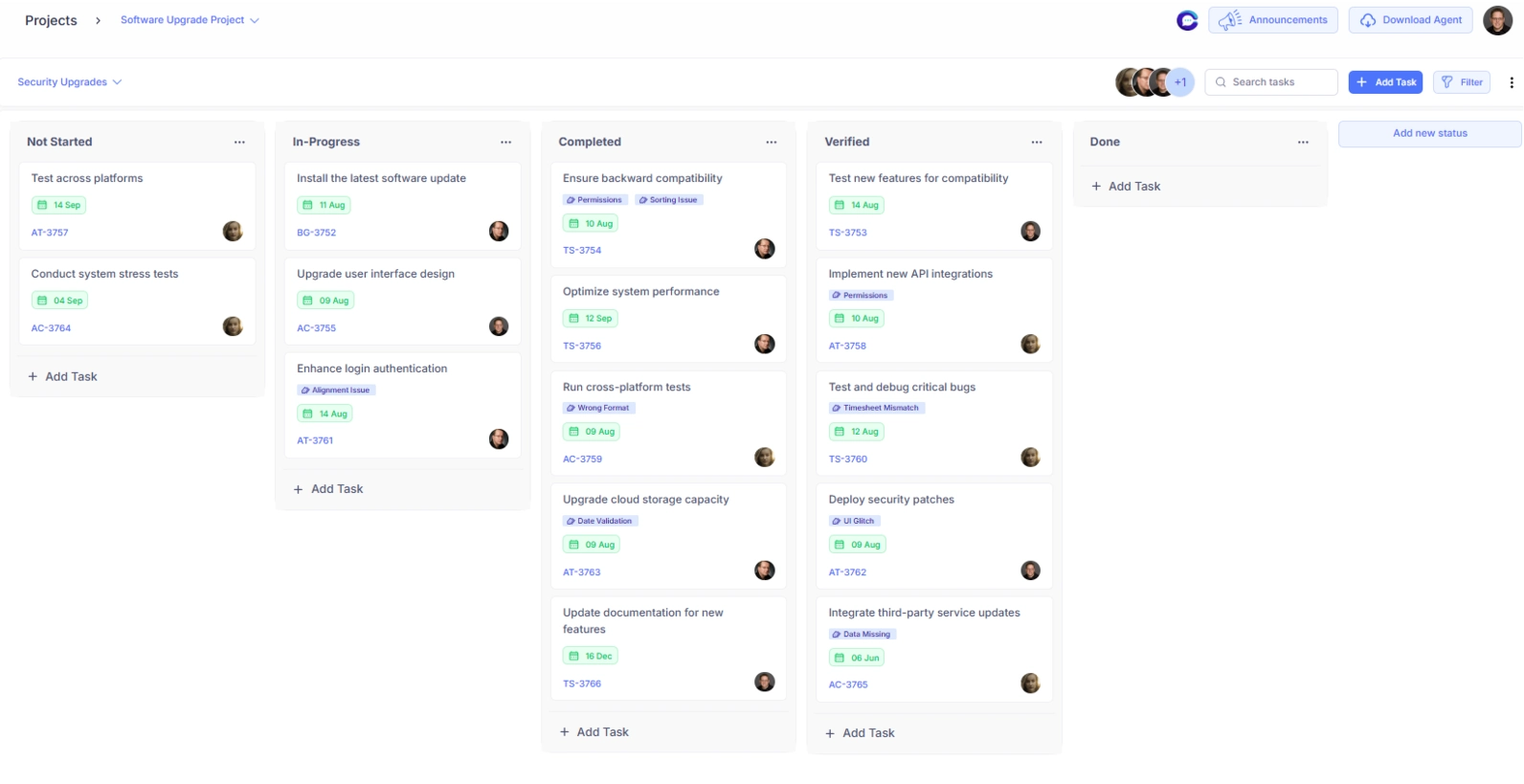1524x784 pixels.
Task: Open the Completed column ellipsis menu
Action: pos(771,142)
